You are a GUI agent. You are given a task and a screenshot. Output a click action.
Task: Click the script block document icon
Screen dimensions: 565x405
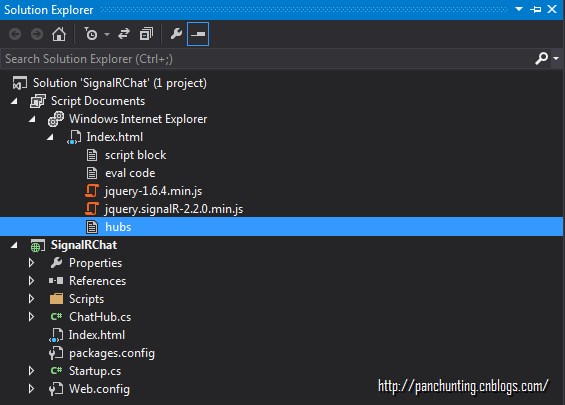point(92,155)
